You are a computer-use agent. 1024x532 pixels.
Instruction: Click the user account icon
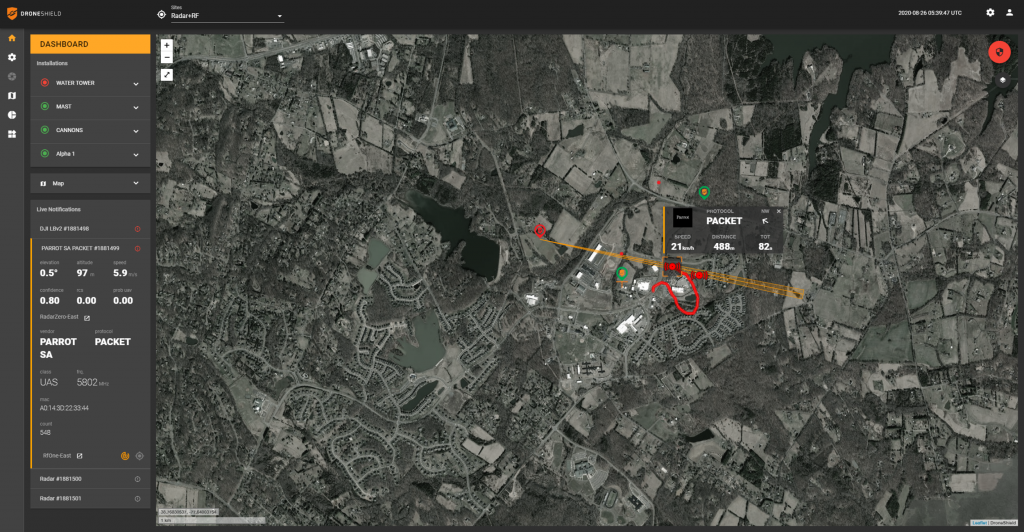pyautogui.click(x=1009, y=12)
